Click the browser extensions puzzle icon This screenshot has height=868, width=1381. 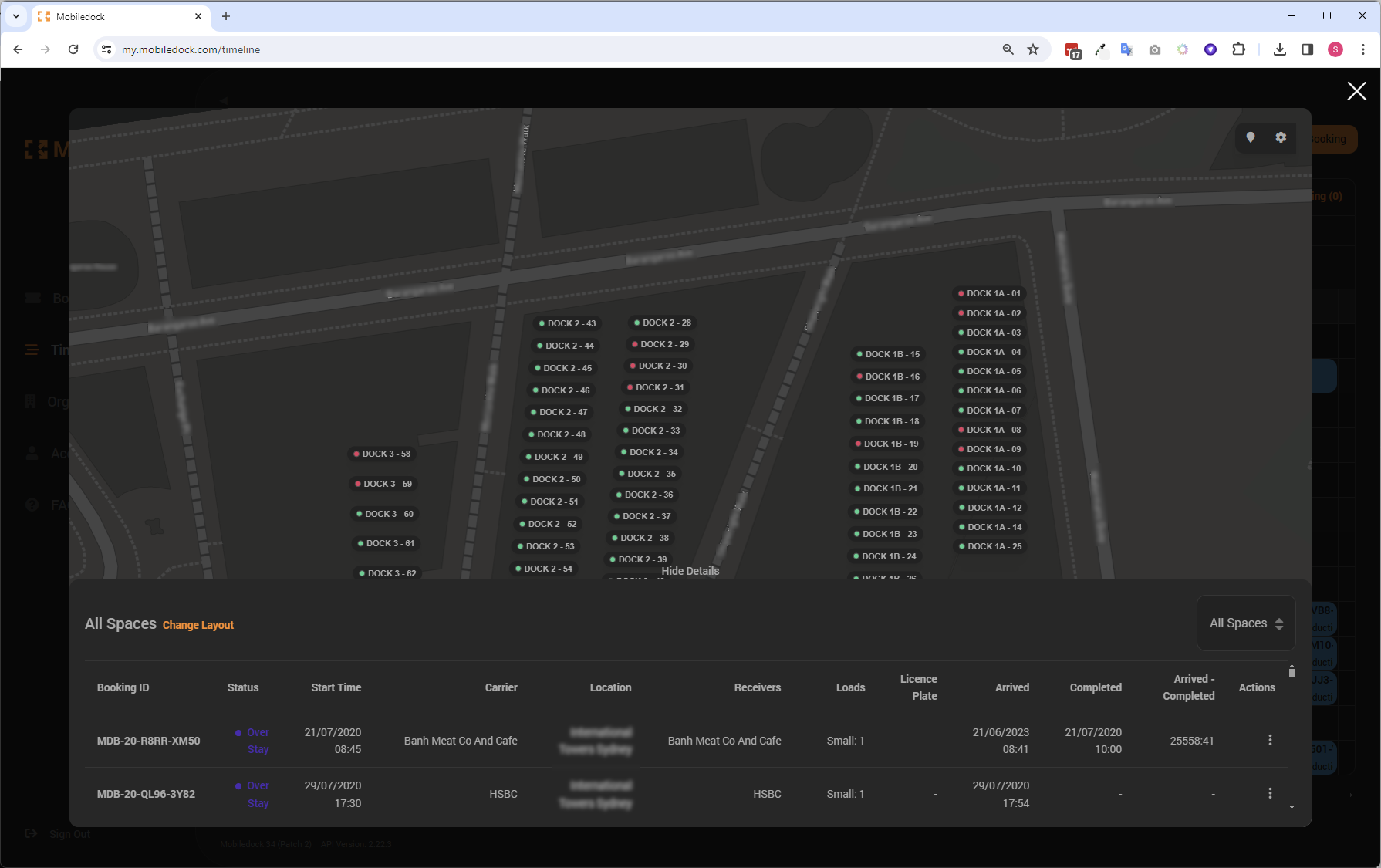(x=1238, y=49)
